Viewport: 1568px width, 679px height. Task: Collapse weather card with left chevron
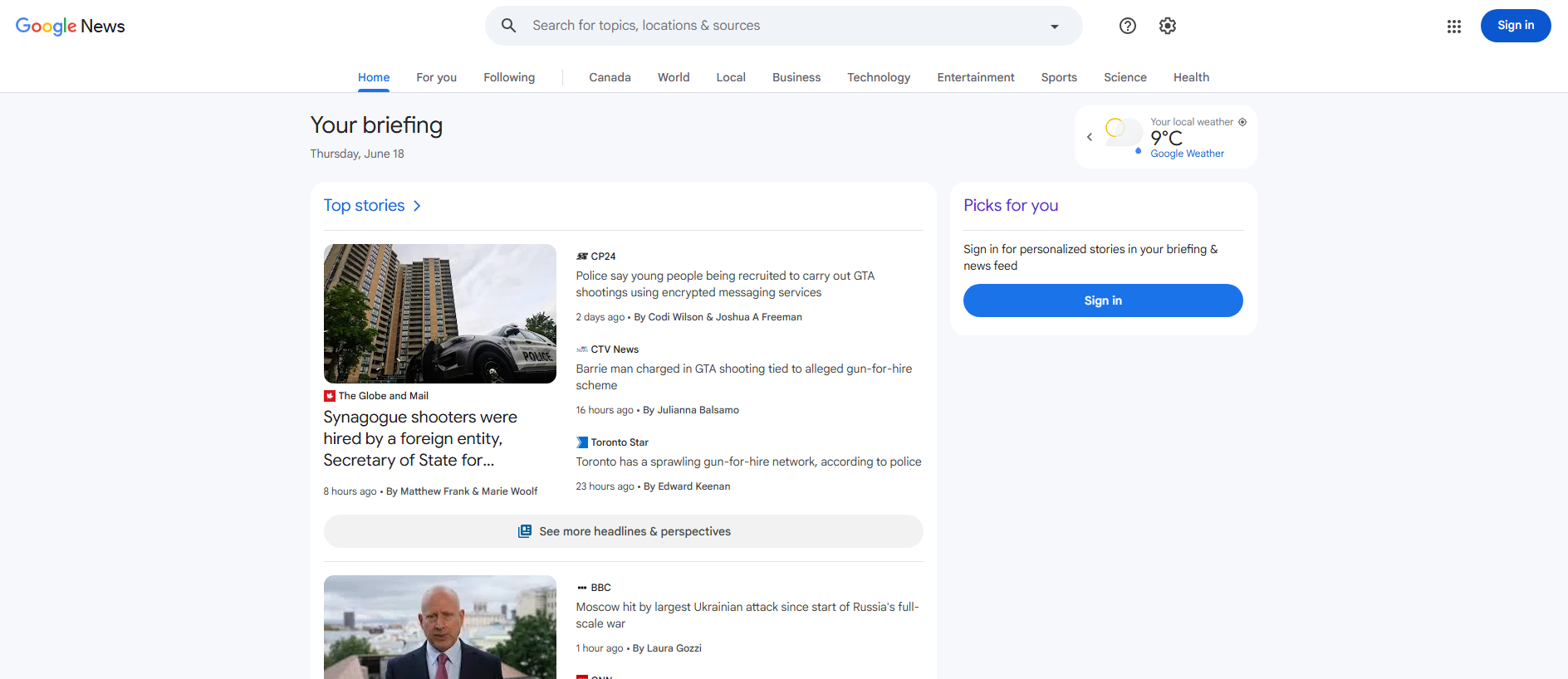click(x=1089, y=137)
